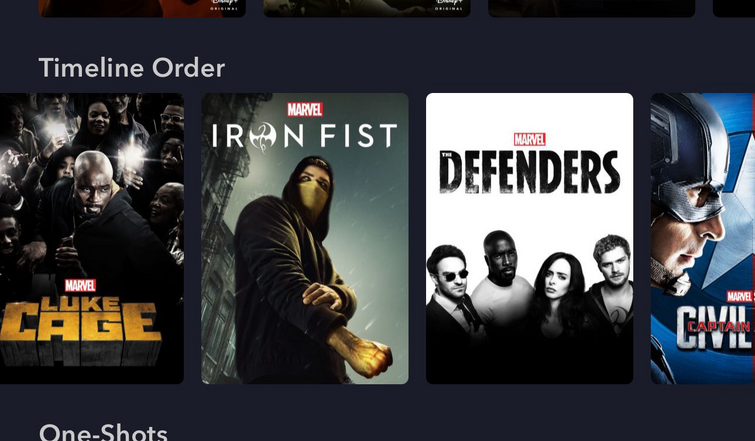Screen dimensions: 755x441
Task: Click the Marvel logo on Civil War poster
Action: tap(740, 296)
